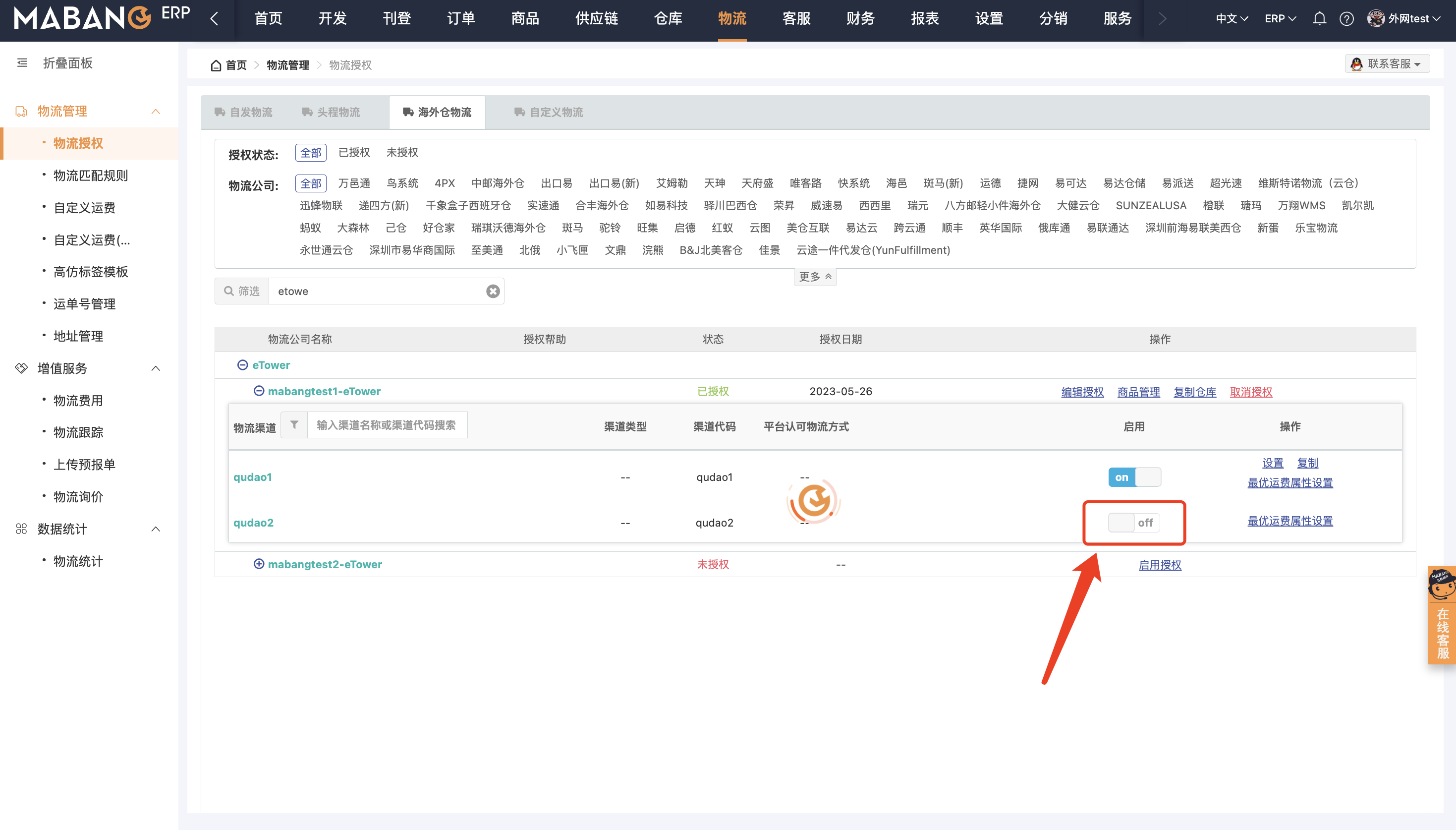Collapse the 增值服务 sidebar section
Image resolution: width=1456 pixels, height=830 pixels.
click(x=156, y=368)
